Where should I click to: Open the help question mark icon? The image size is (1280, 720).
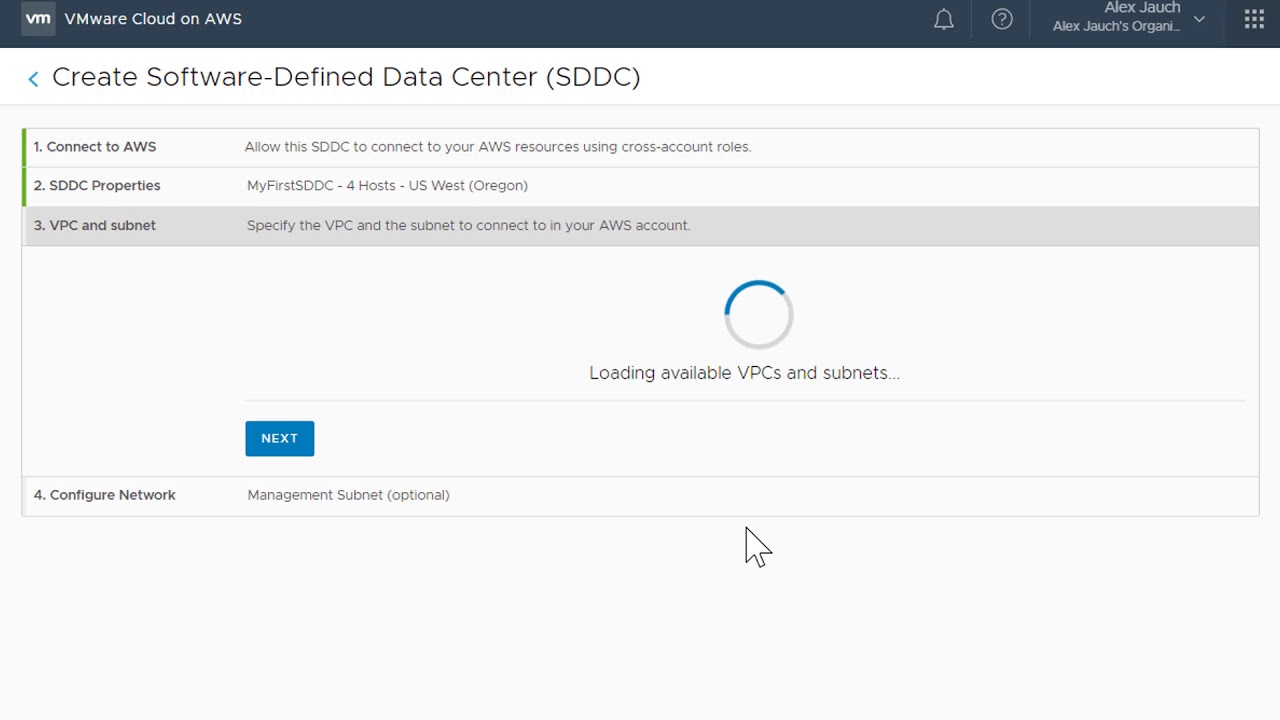[1002, 19]
